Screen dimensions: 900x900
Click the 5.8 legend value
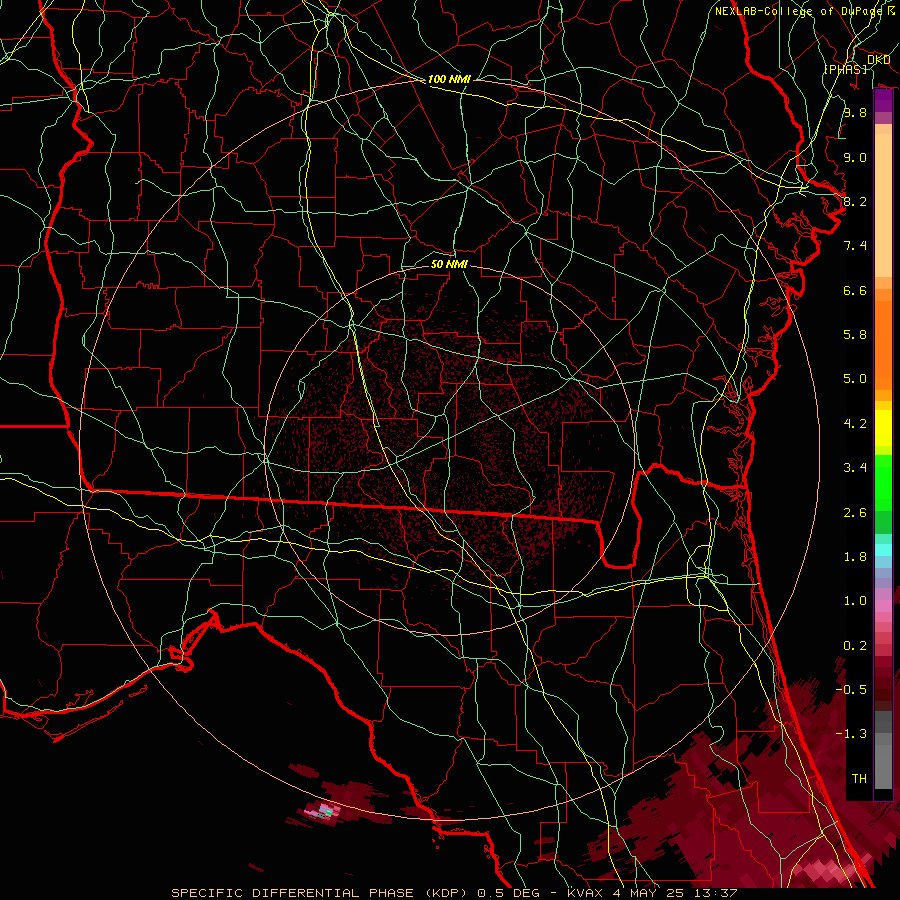pyautogui.click(x=855, y=335)
